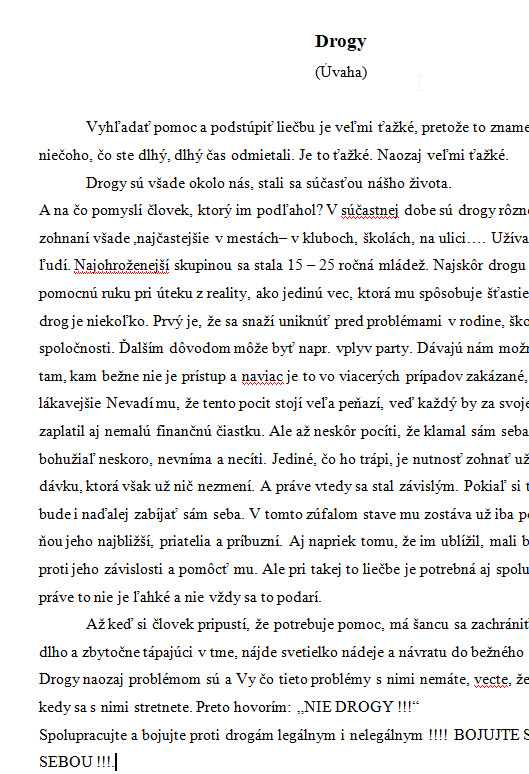Click the underlined word "naviac"

click(x=263, y=377)
